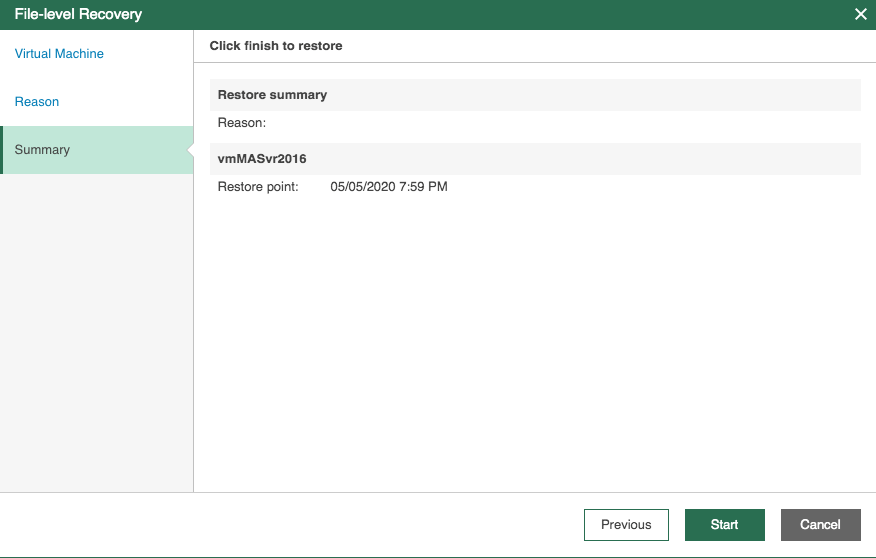Screen dimensions: 876x558
Task: Start the file-level restore
Action: click(x=725, y=524)
